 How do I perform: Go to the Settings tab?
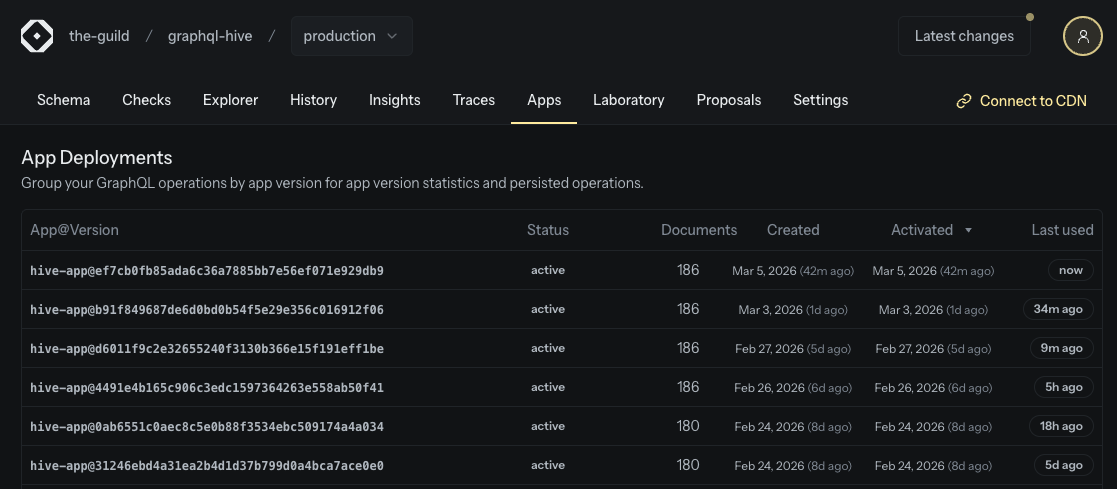(820, 100)
